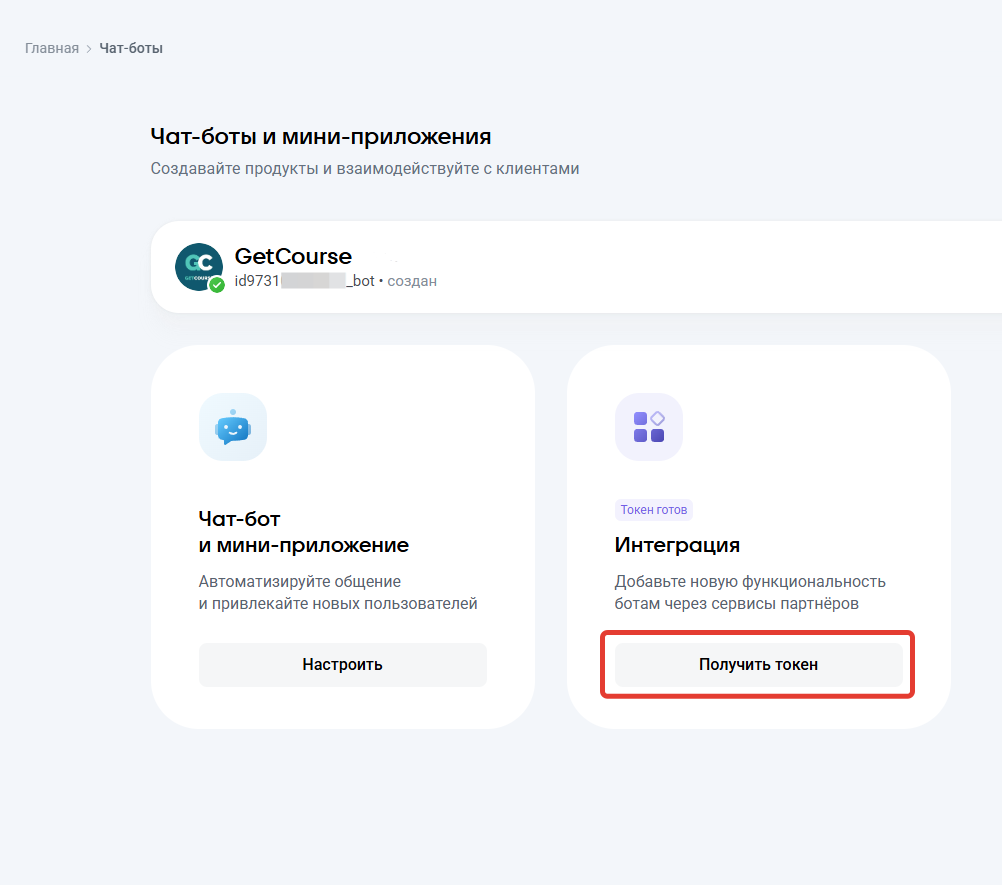
Task: Click the GetCourse bot name
Action: [x=292, y=256]
